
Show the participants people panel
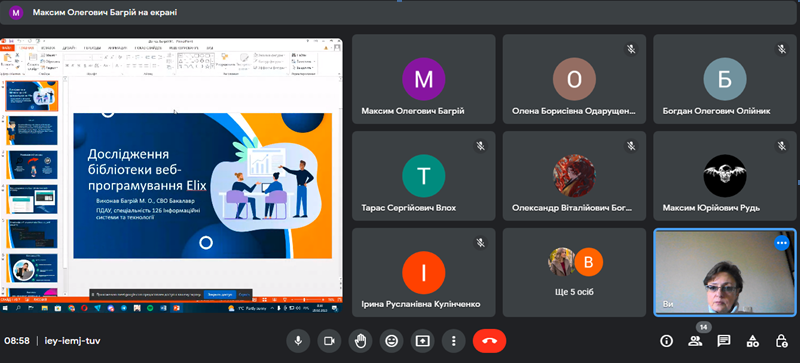click(x=695, y=341)
